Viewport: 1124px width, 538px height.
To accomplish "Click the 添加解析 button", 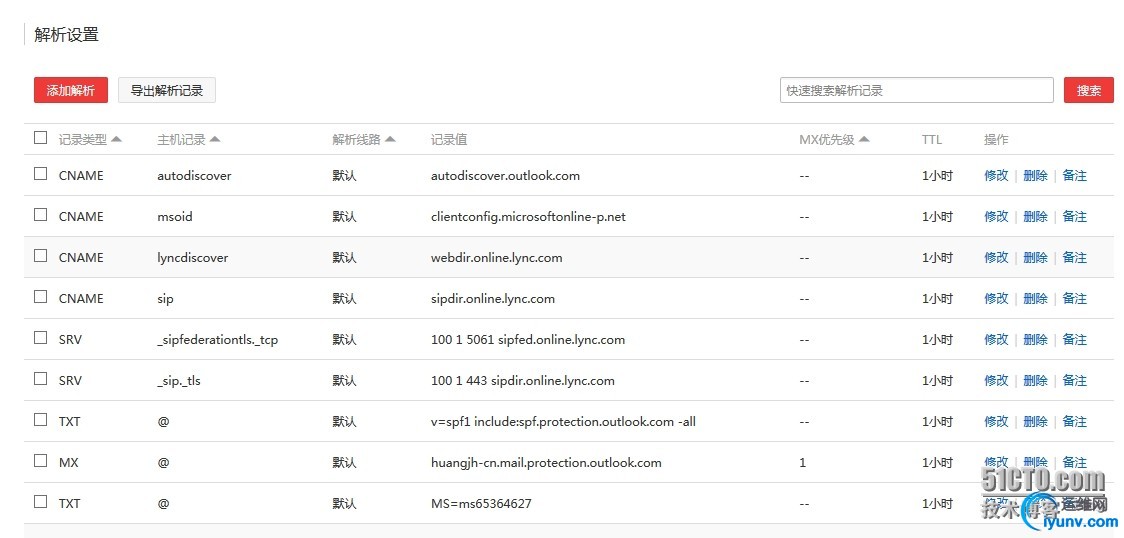I will click(70, 90).
